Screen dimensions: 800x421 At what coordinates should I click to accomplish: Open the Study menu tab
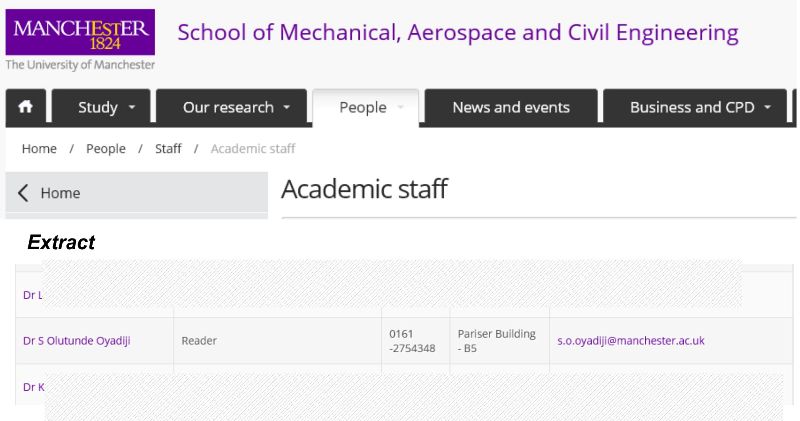point(101,107)
